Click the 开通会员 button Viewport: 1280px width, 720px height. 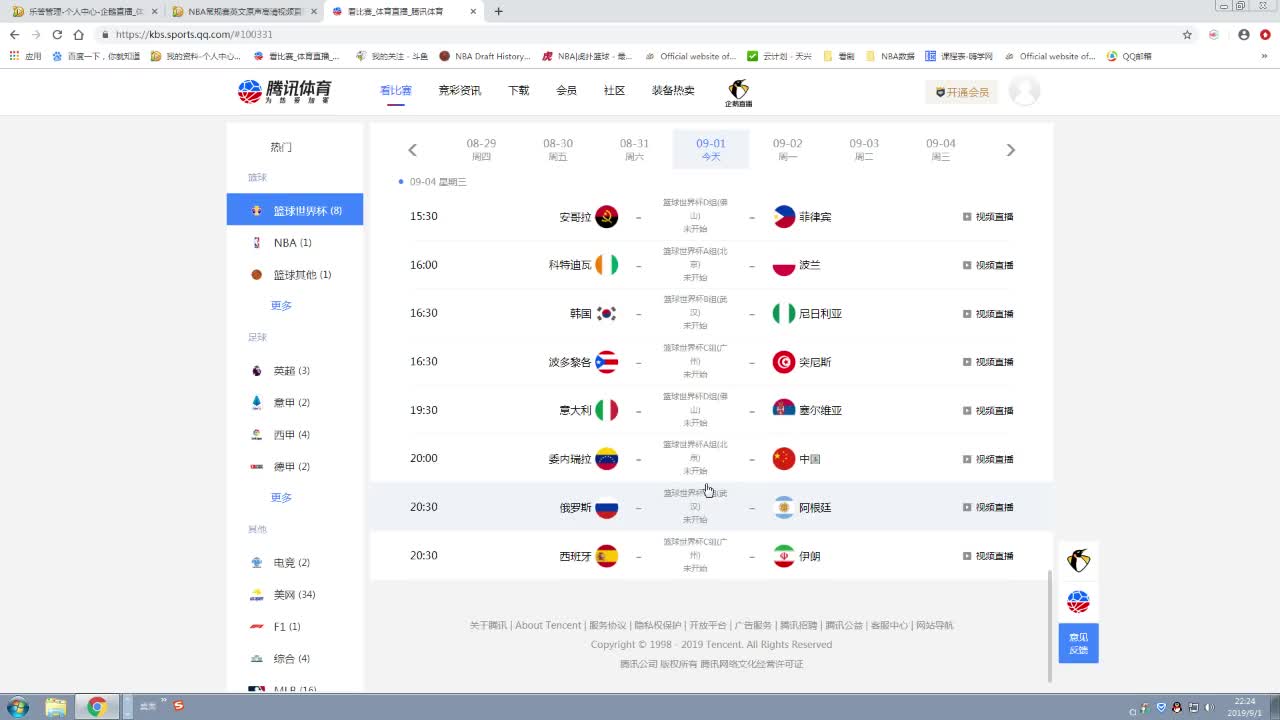tap(961, 92)
